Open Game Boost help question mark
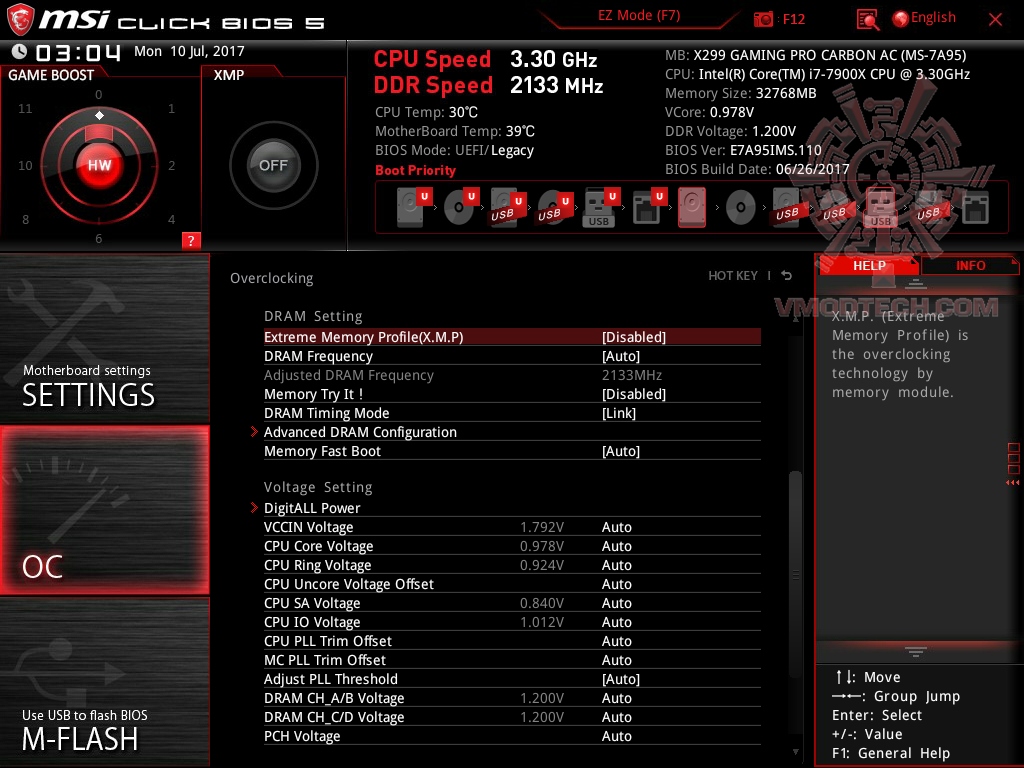 point(191,240)
